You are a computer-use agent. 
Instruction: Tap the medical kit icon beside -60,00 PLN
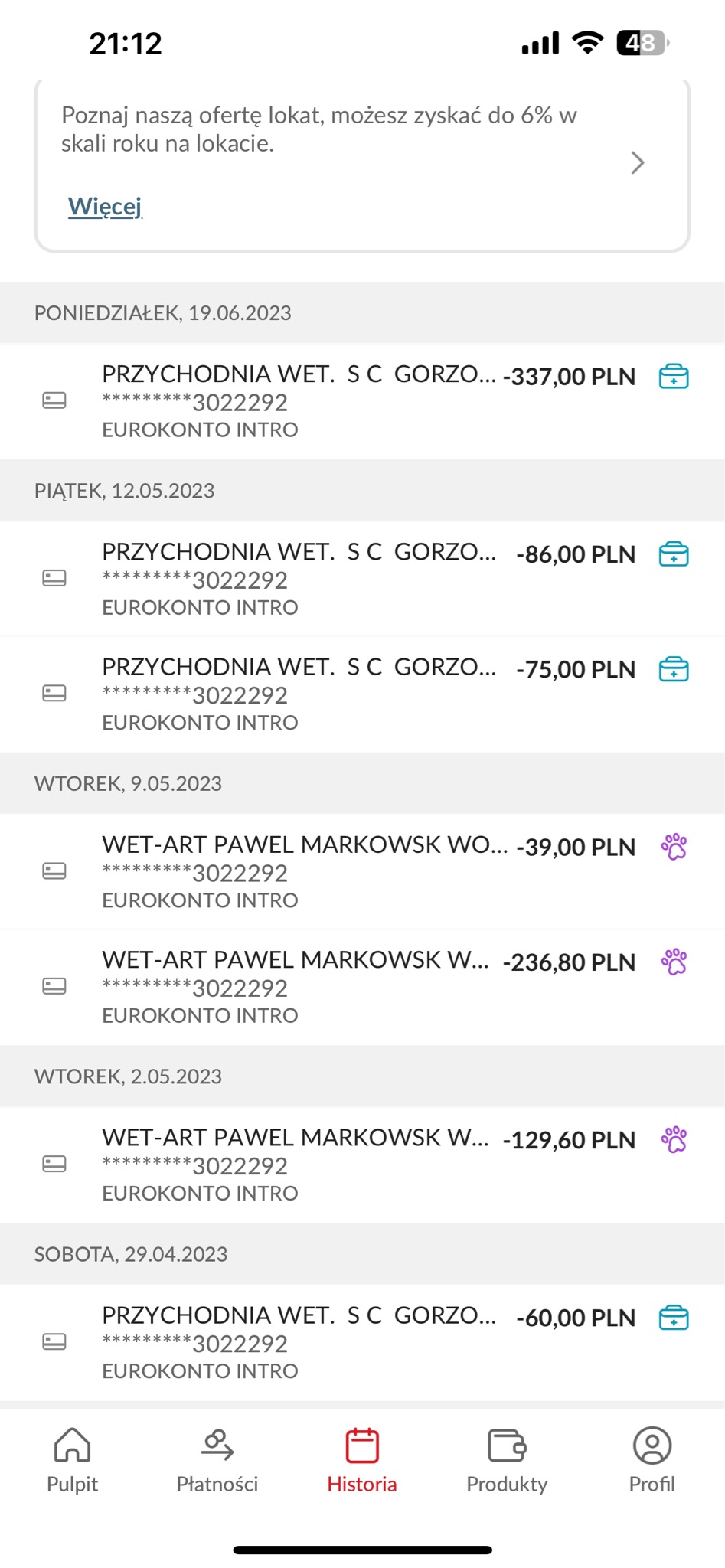(674, 1318)
